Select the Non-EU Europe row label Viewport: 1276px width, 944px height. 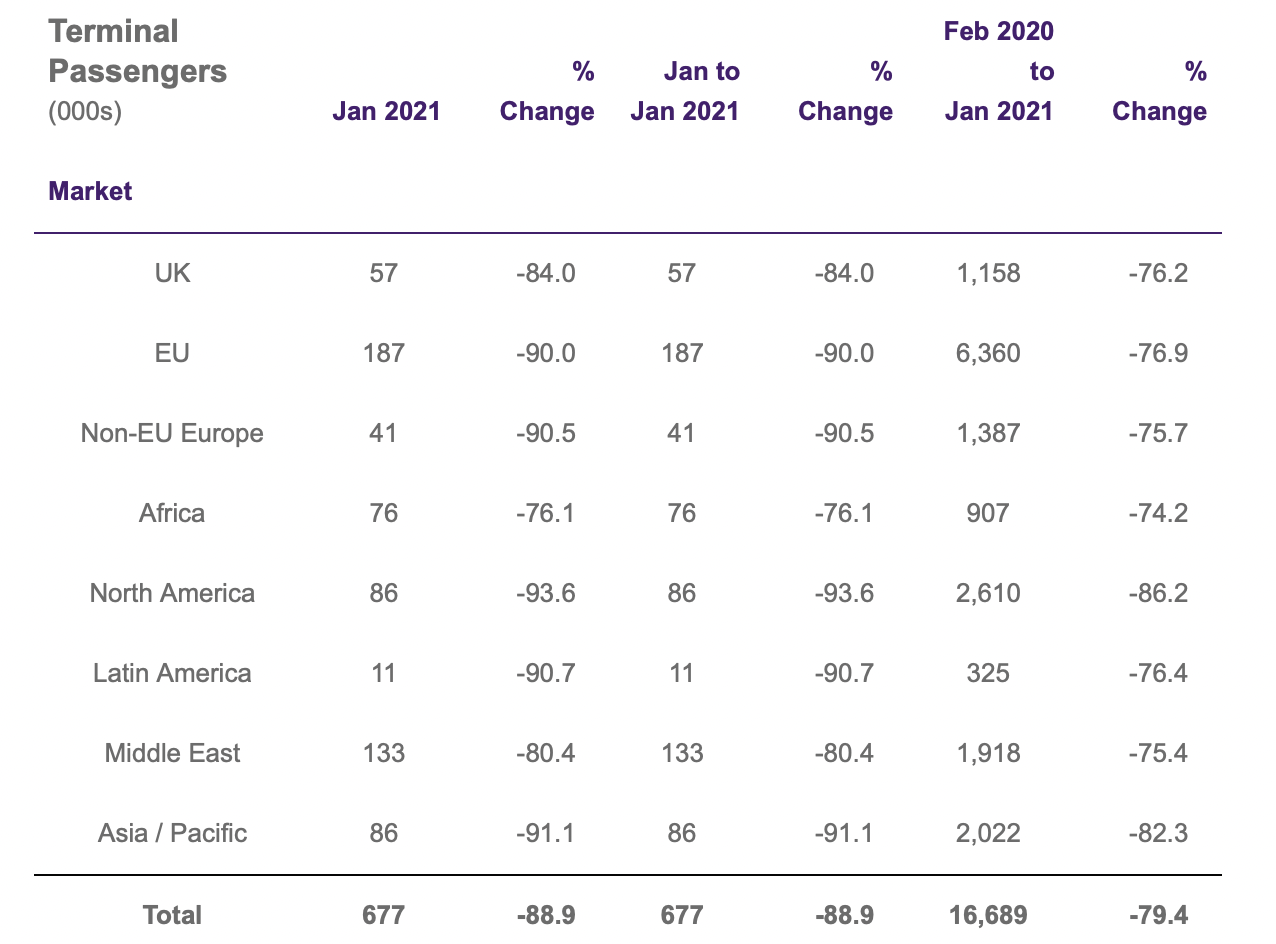point(172,433)
